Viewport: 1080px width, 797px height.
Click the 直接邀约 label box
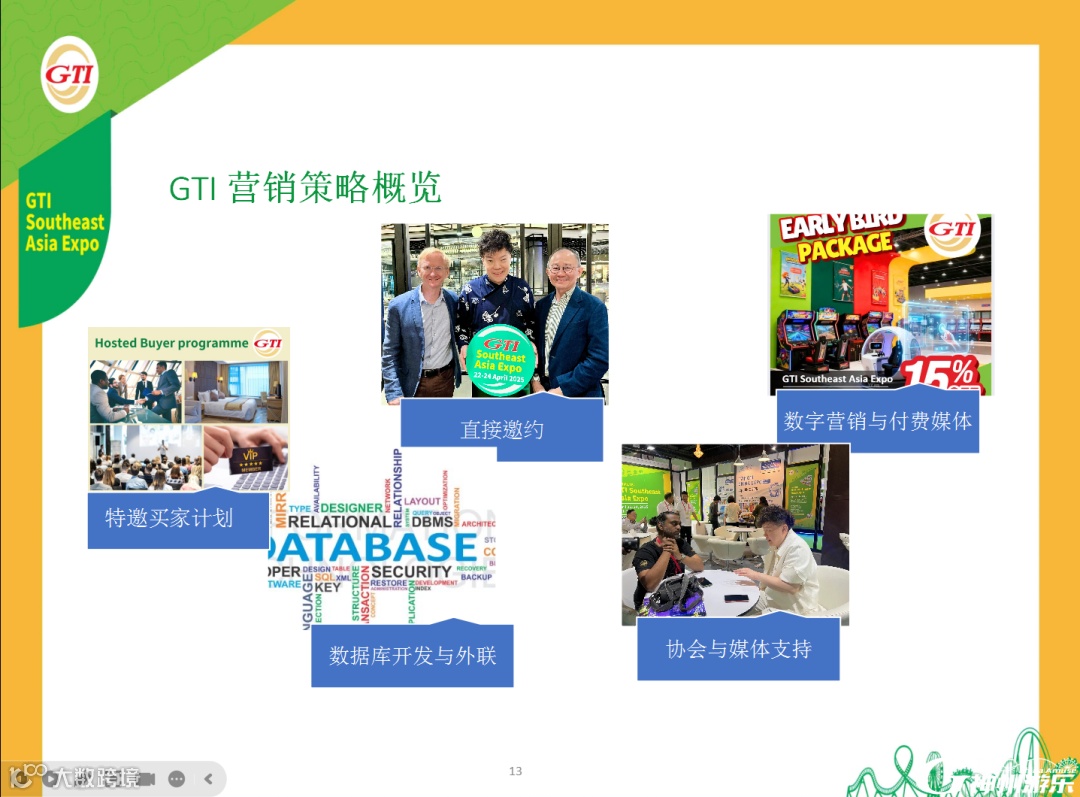pos(501,428)
